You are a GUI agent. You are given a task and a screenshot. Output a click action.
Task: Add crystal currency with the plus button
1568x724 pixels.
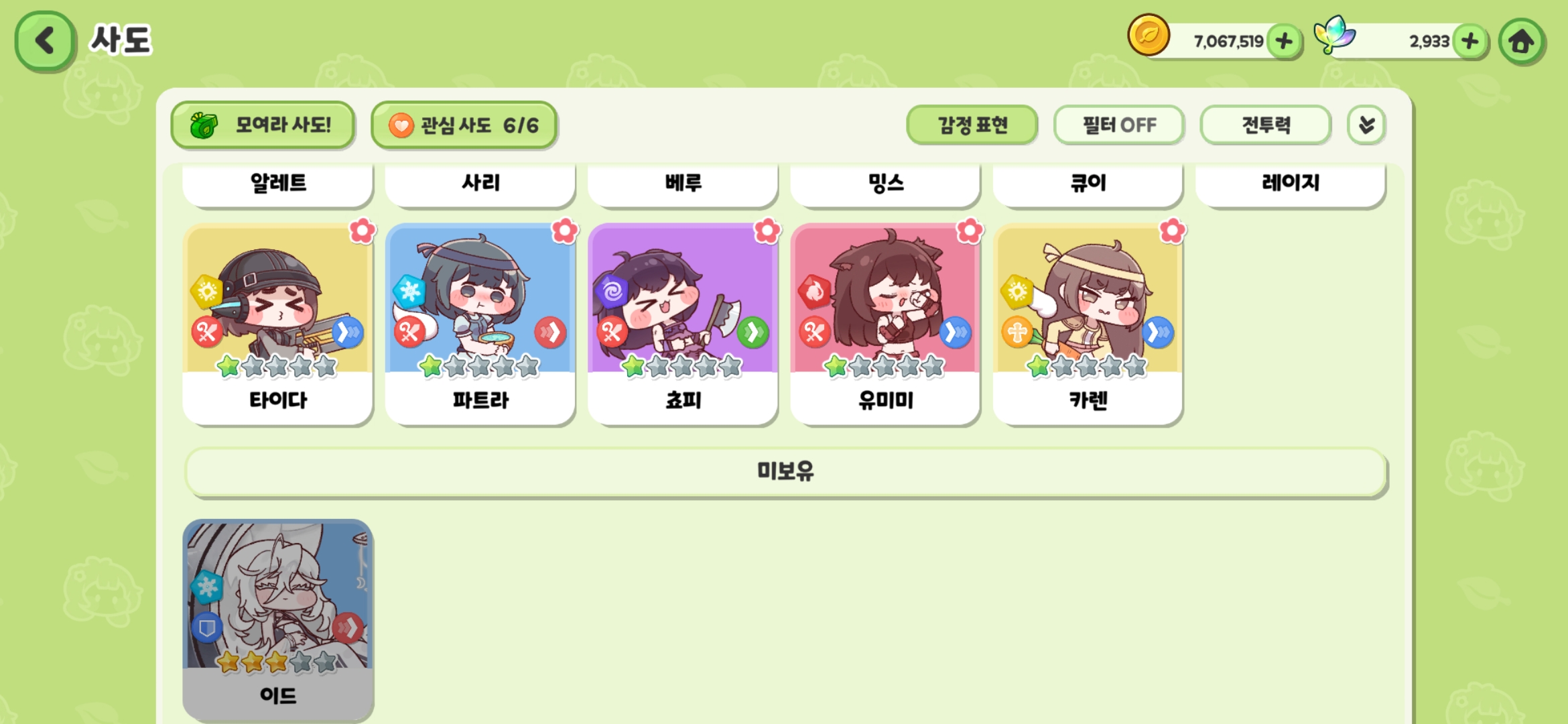pos(1470,42)
